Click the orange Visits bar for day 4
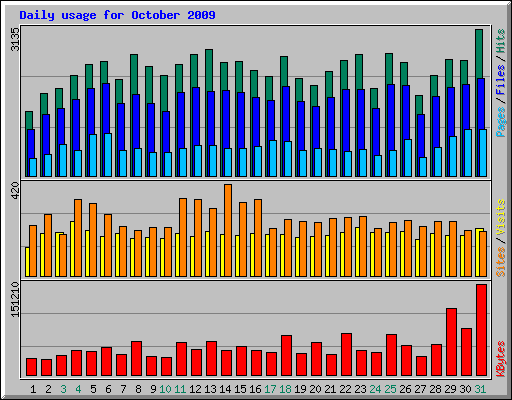This screenshot has width=512, height=400. [78, 238]
